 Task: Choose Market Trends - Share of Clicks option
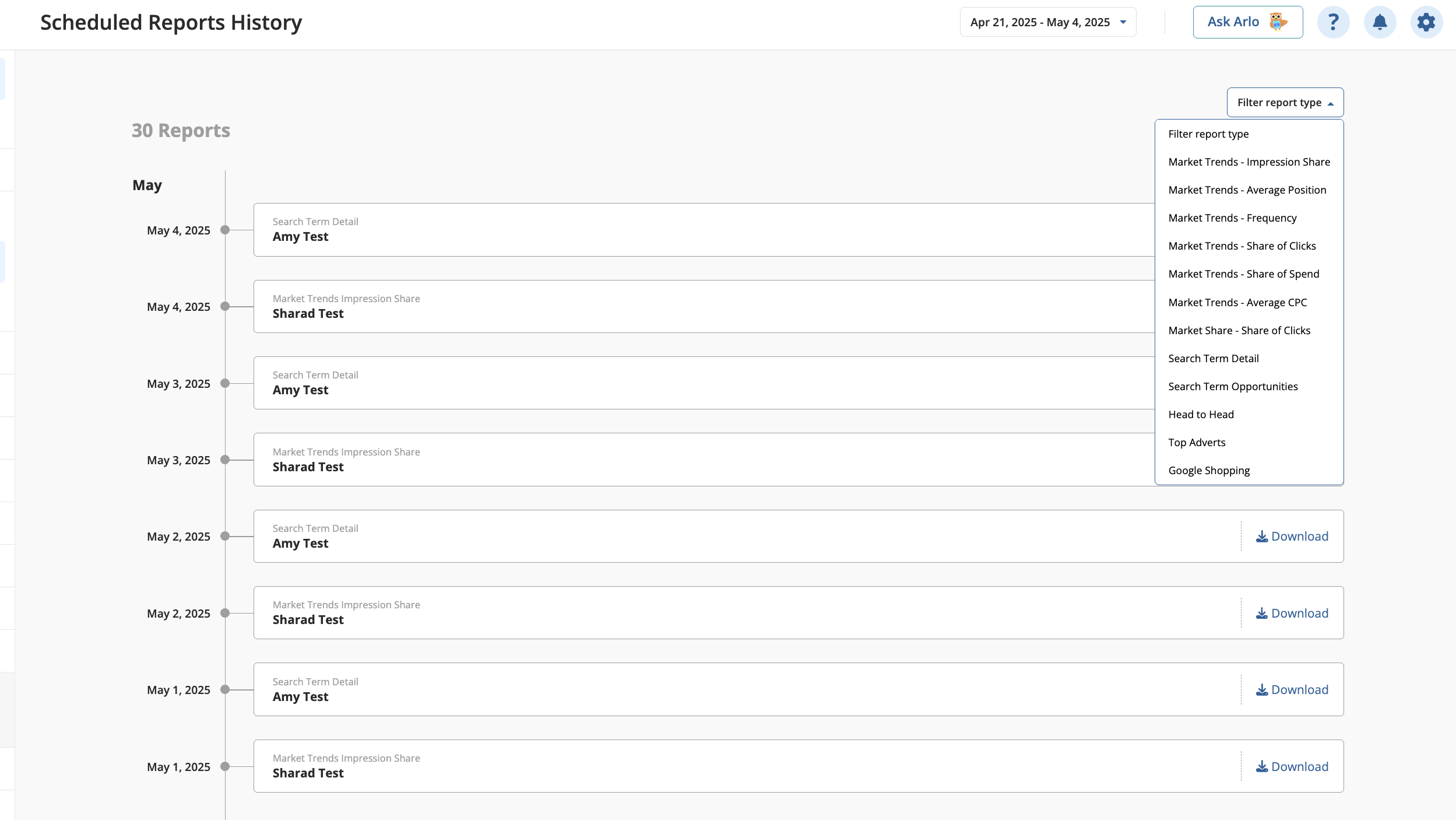click(x=1248, y=246)
